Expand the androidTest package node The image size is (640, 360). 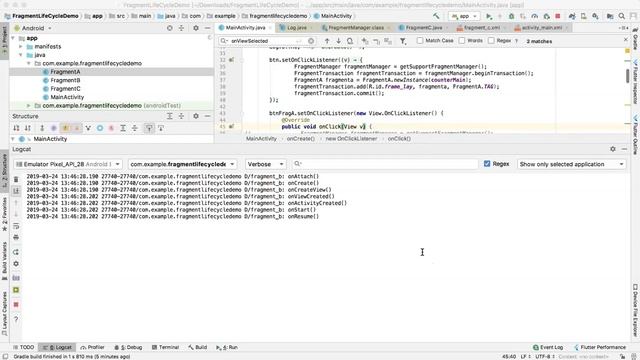(29, 105)
